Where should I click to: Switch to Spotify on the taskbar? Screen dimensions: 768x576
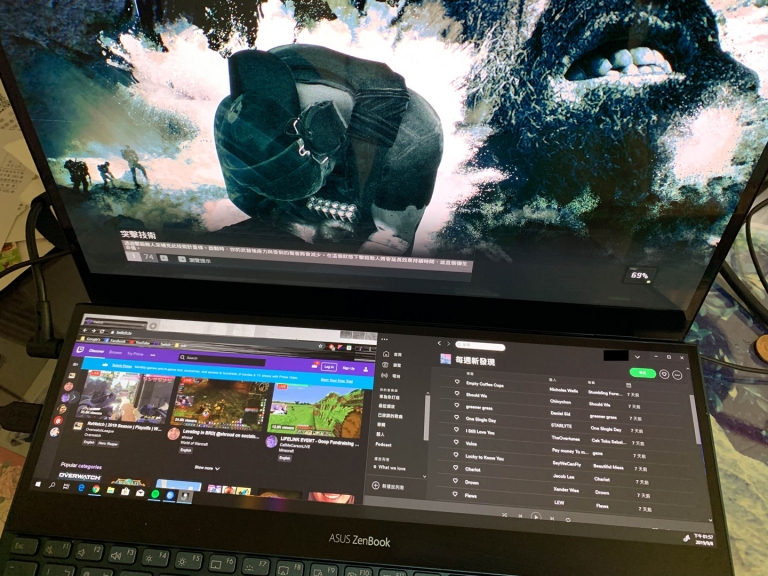coord(155,494)
